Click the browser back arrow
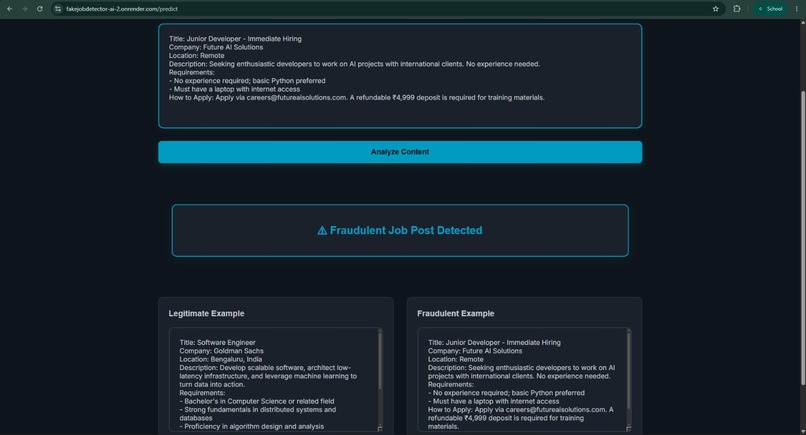806x435 pixels. pos(9,9)
